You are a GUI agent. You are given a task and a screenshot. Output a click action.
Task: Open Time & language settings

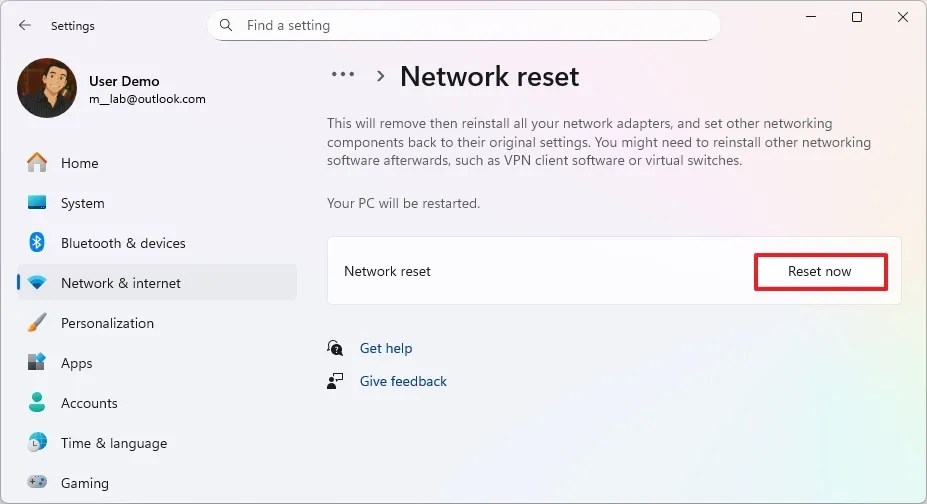pyautogui.click(x=157, y=443)
